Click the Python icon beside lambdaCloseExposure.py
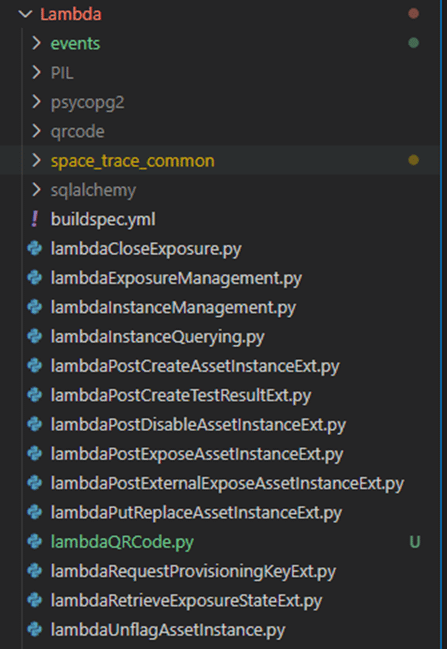Viewport: 447px width, 649px height. (35, 248)
